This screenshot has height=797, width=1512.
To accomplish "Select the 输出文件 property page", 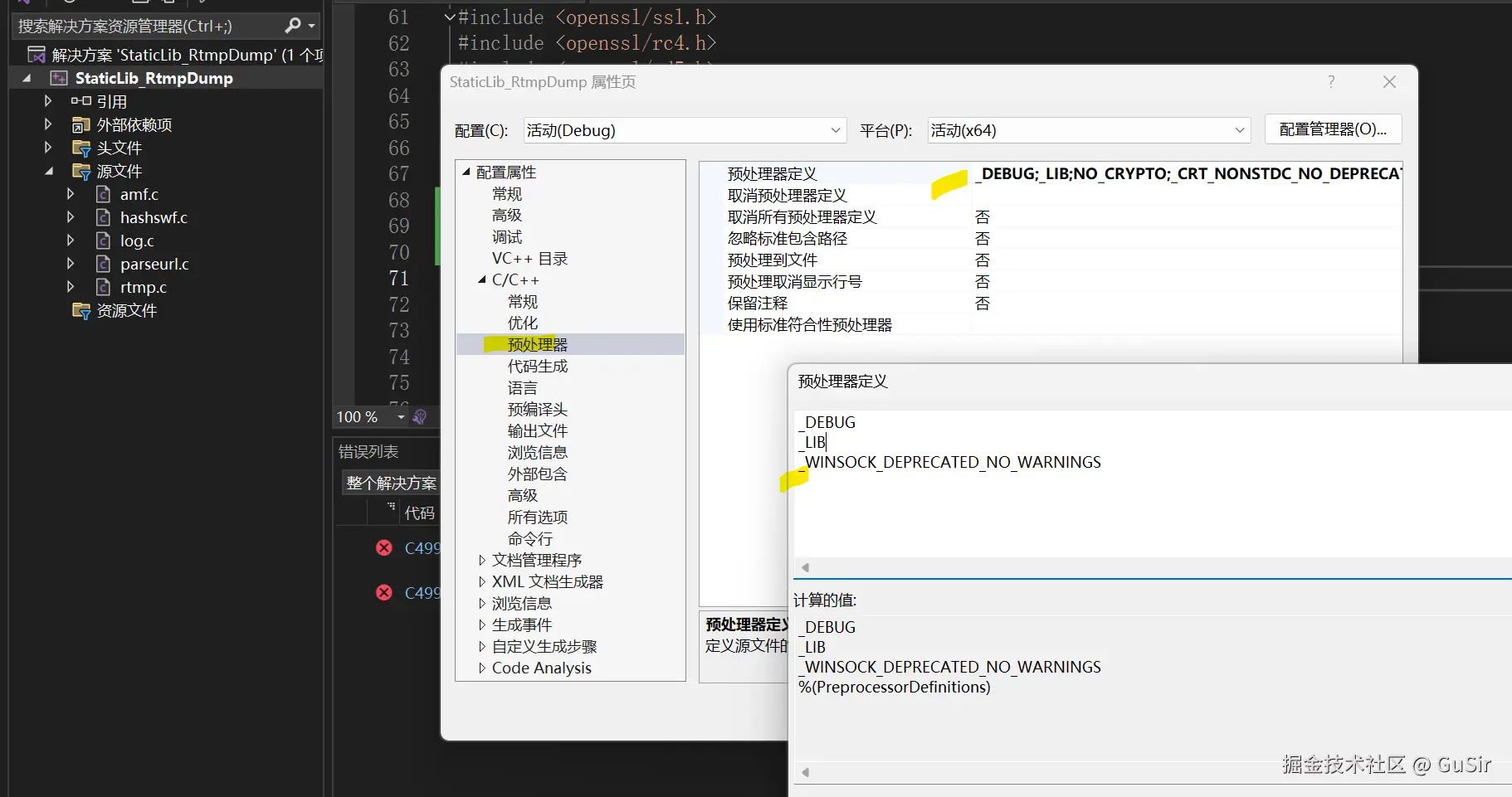I will [538, 431].
